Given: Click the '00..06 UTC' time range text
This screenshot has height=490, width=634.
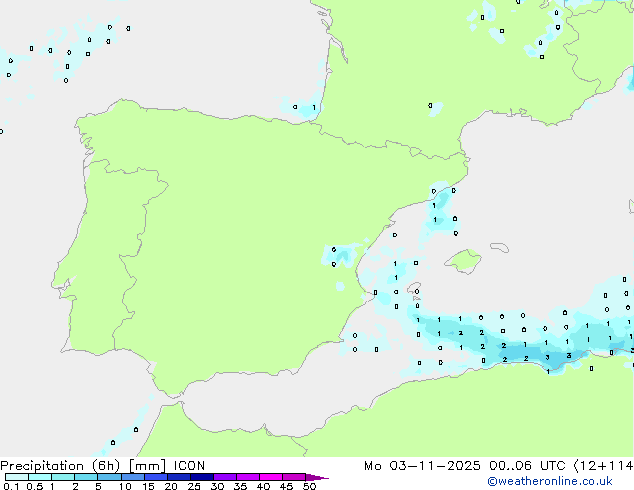Looking at the screenshot, I should (527, 466).
